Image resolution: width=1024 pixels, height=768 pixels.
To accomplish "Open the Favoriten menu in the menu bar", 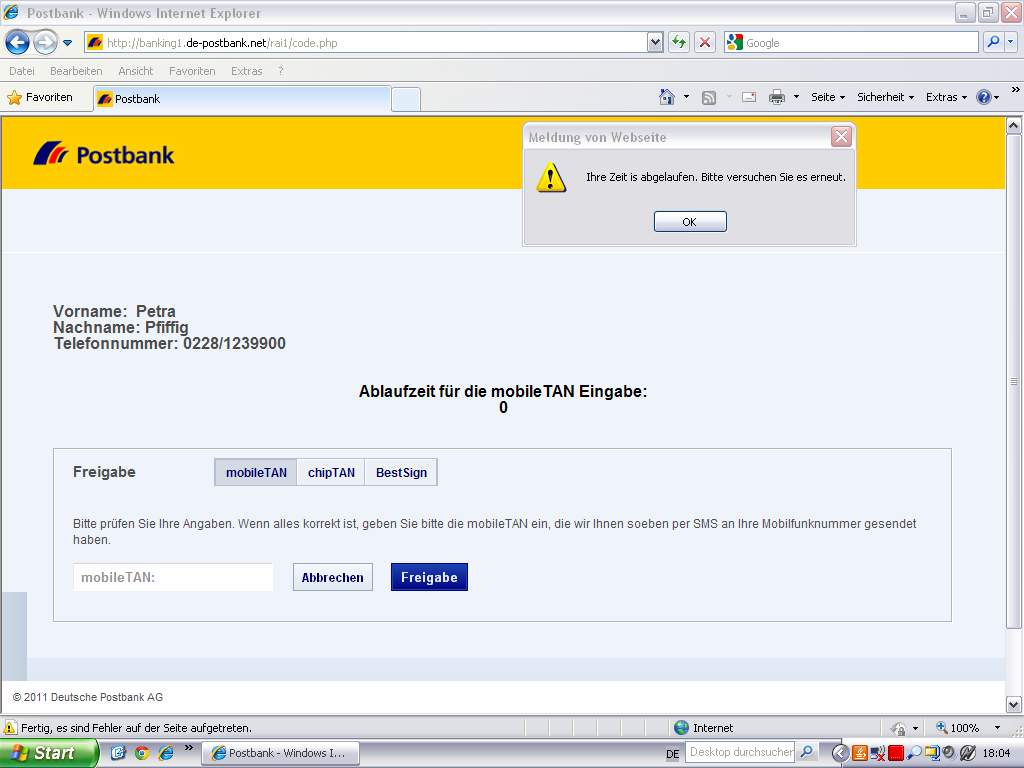I will (192, 71).
